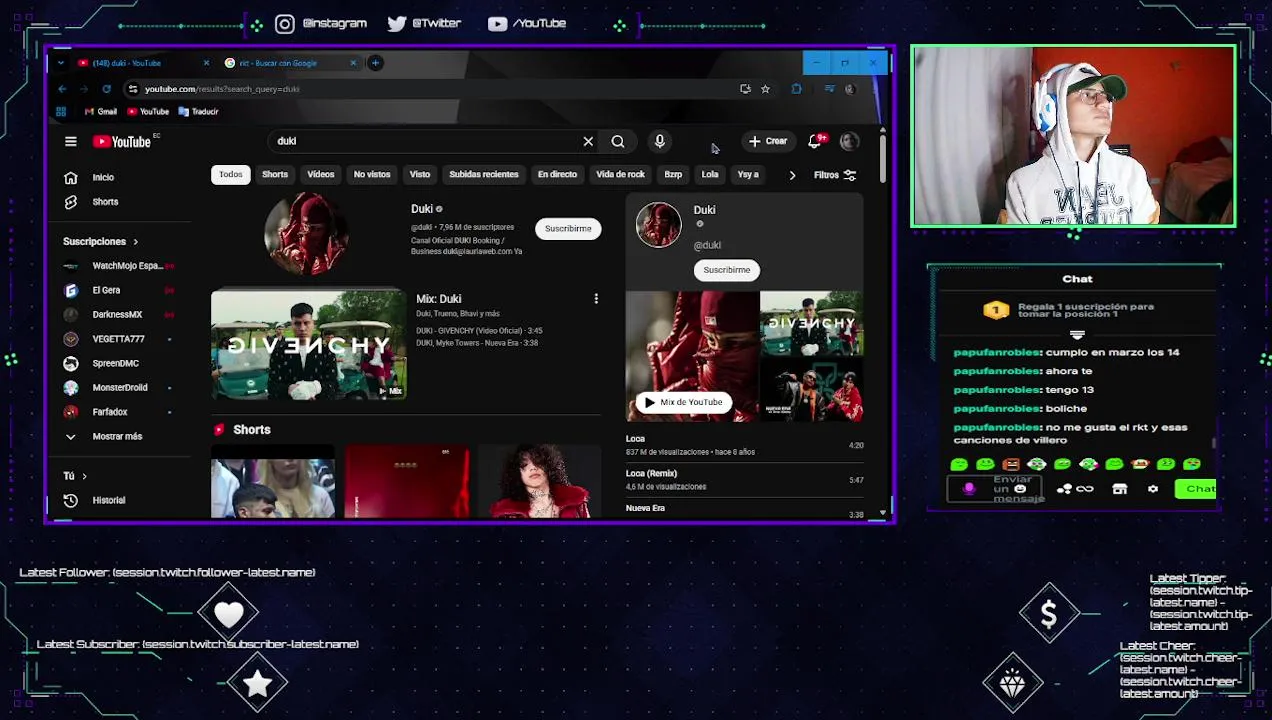Open the Chrome tab search dropdown arrow
The width and height of the screenshot is (1272, 720).
pos(61,63)
